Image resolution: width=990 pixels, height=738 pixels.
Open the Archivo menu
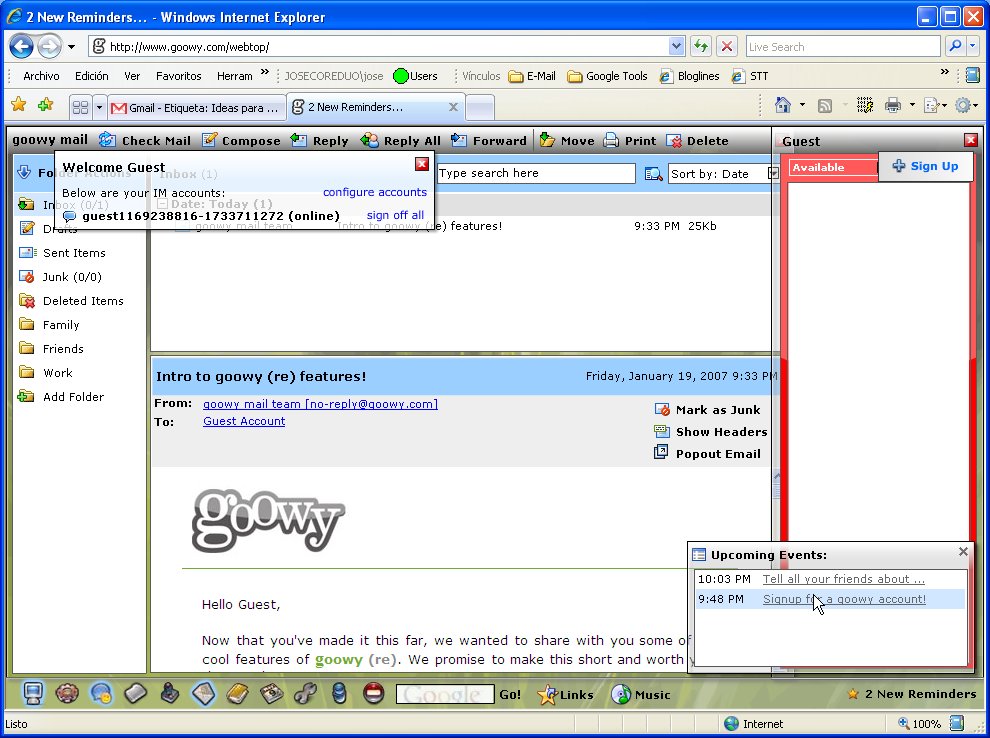point(41,76)
